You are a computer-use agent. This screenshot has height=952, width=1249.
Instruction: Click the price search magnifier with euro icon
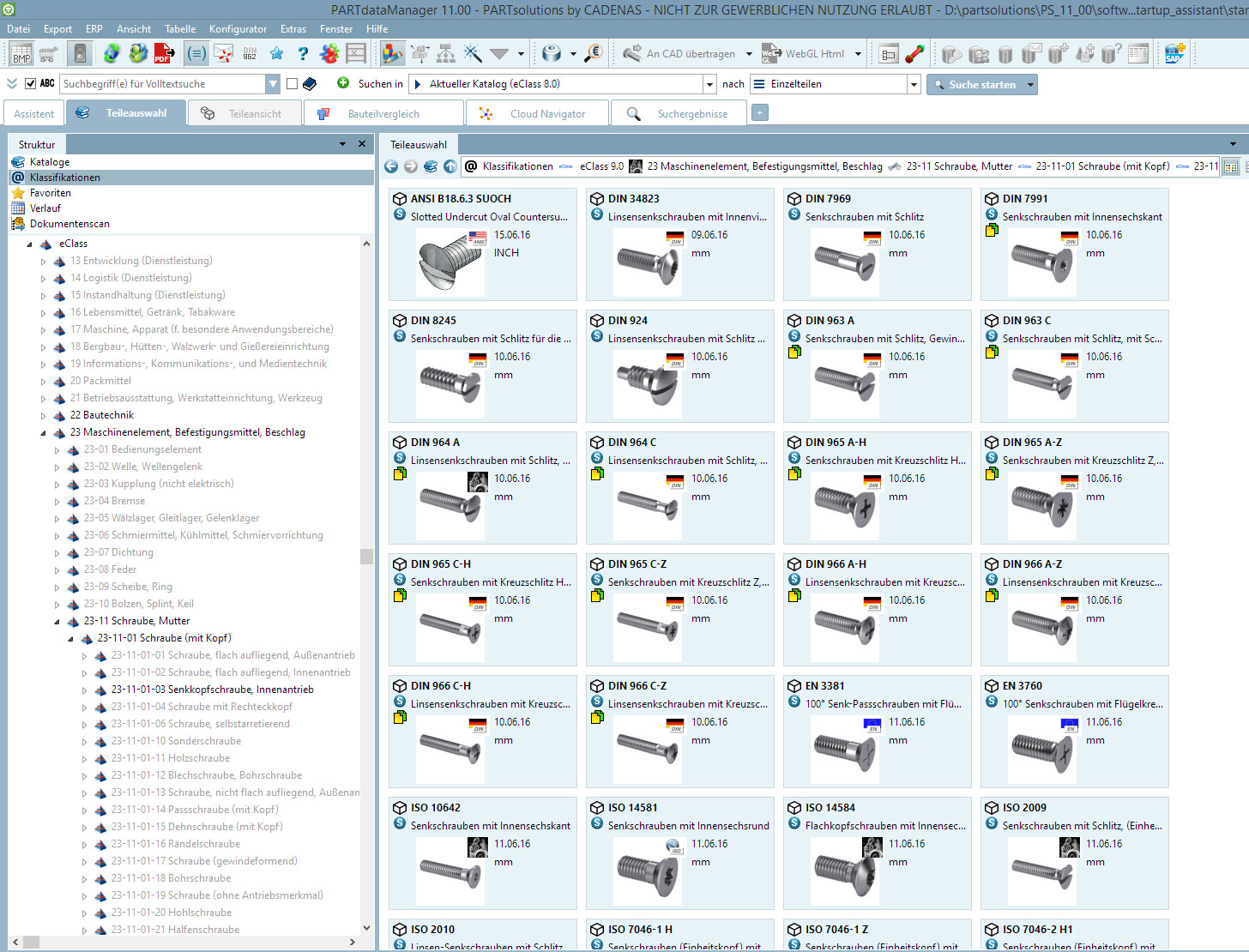[594, 54]
